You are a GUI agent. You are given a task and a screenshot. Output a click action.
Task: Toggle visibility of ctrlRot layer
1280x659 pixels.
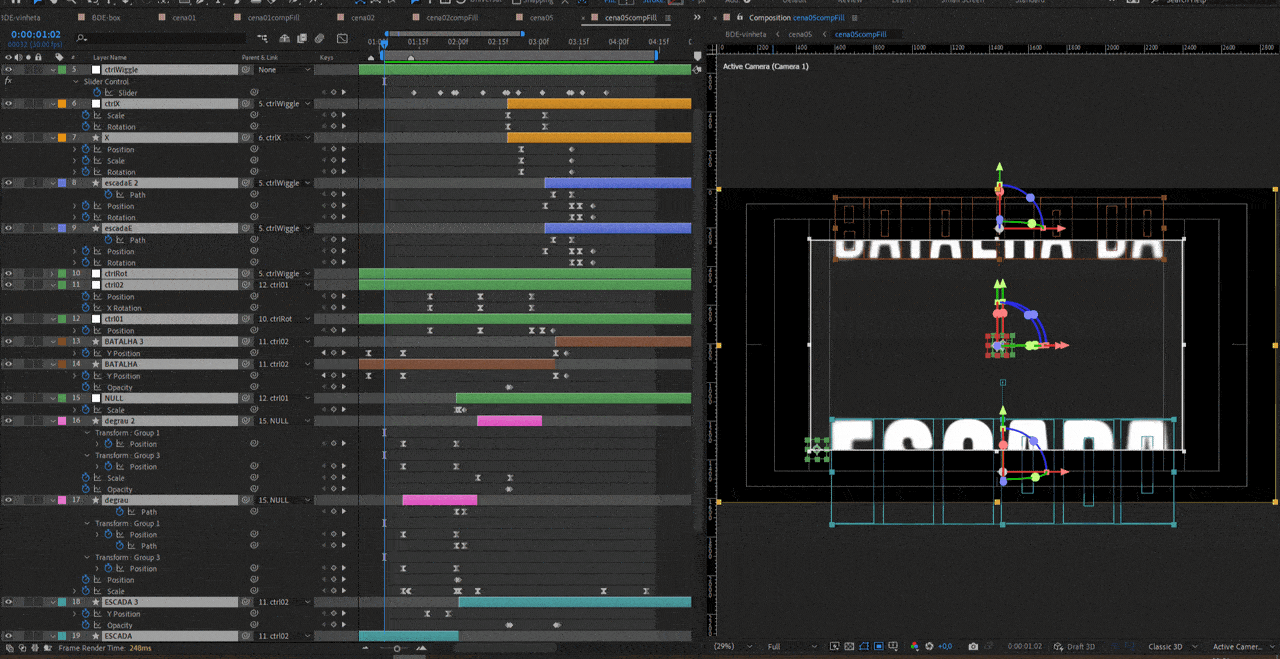coord(8,273)
